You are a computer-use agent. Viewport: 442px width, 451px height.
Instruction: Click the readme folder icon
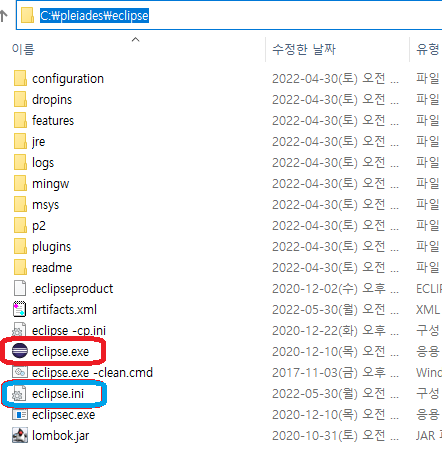[20, 267]
